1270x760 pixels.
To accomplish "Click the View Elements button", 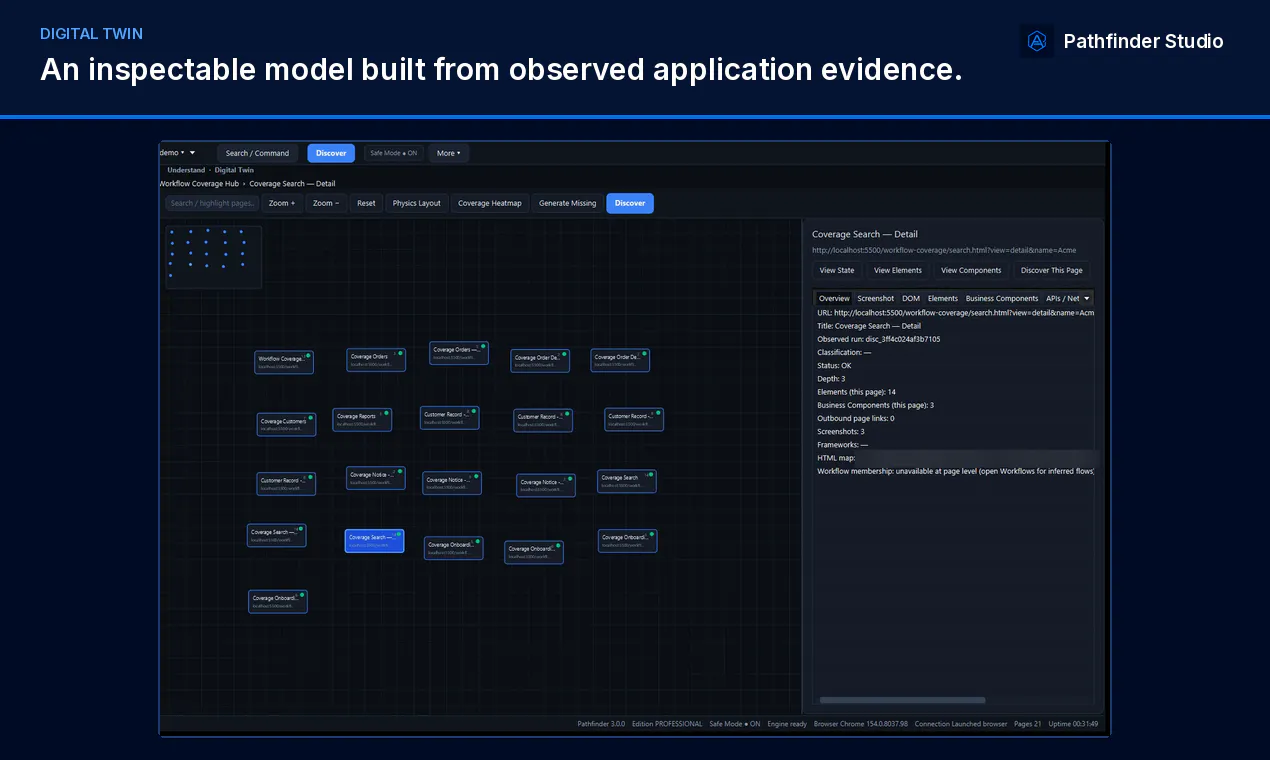I will click(x=898, y=270).
